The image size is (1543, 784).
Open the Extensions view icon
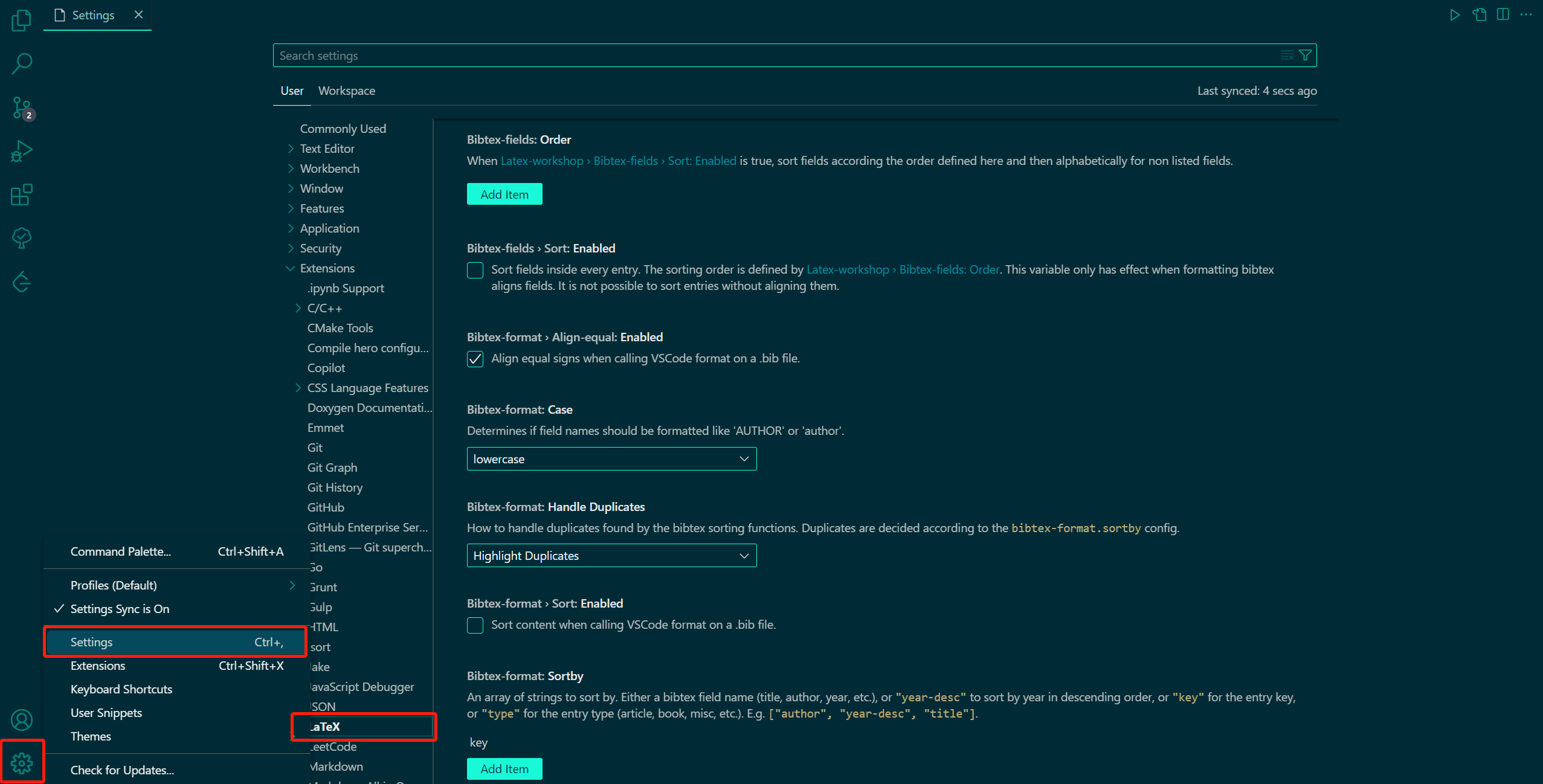pos(21,194)
